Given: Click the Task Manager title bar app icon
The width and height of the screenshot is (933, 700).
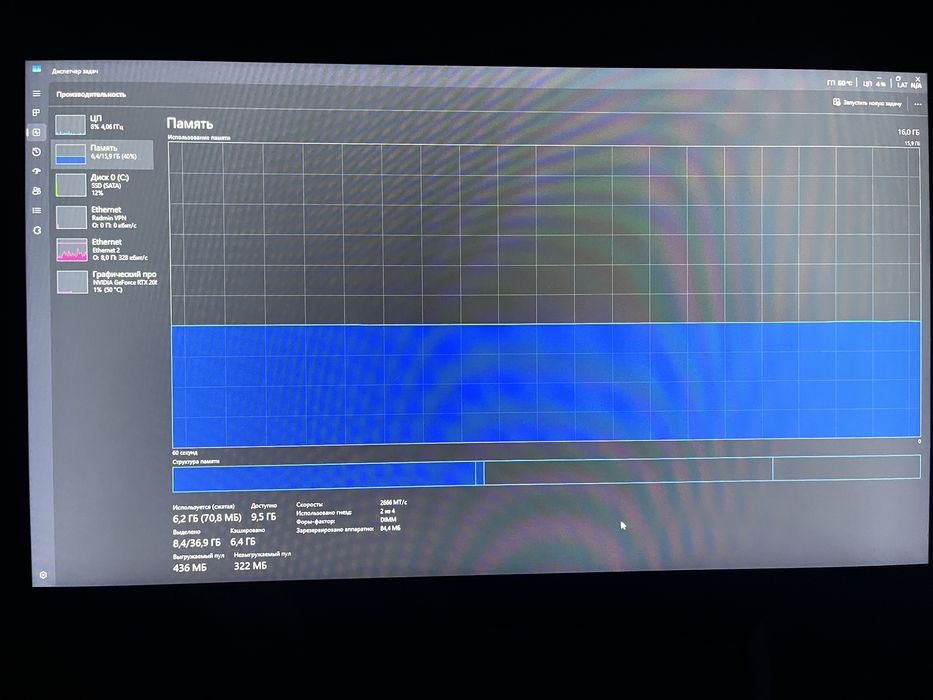Looking at the screenshot, I should coord(37,69).
